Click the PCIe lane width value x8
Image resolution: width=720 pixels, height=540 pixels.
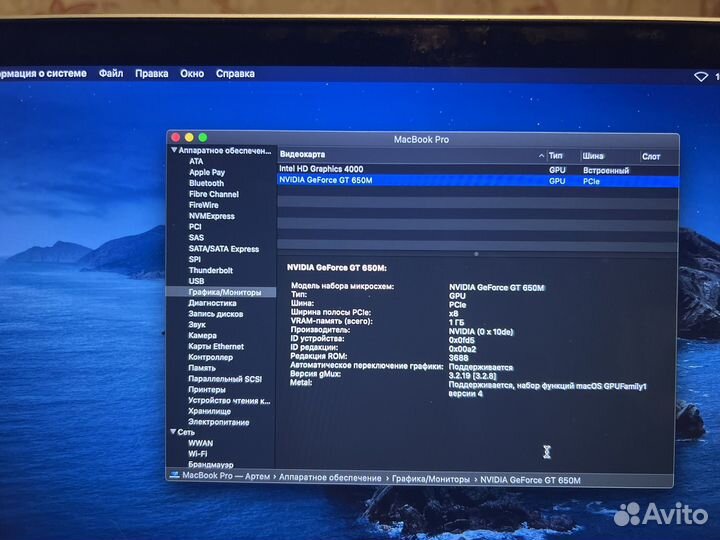point(453,314)
